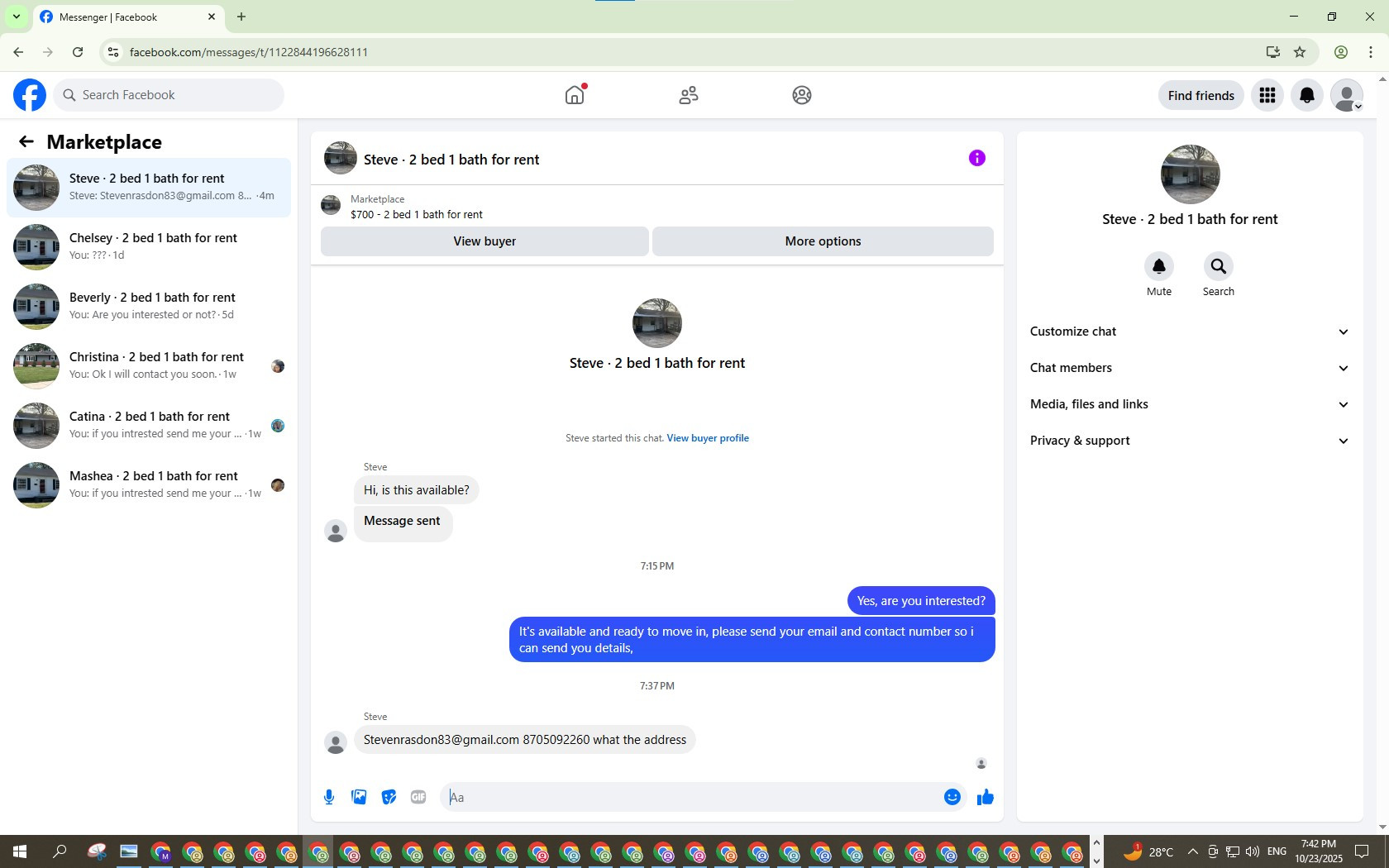Open a new browser tab

point(241,17)
